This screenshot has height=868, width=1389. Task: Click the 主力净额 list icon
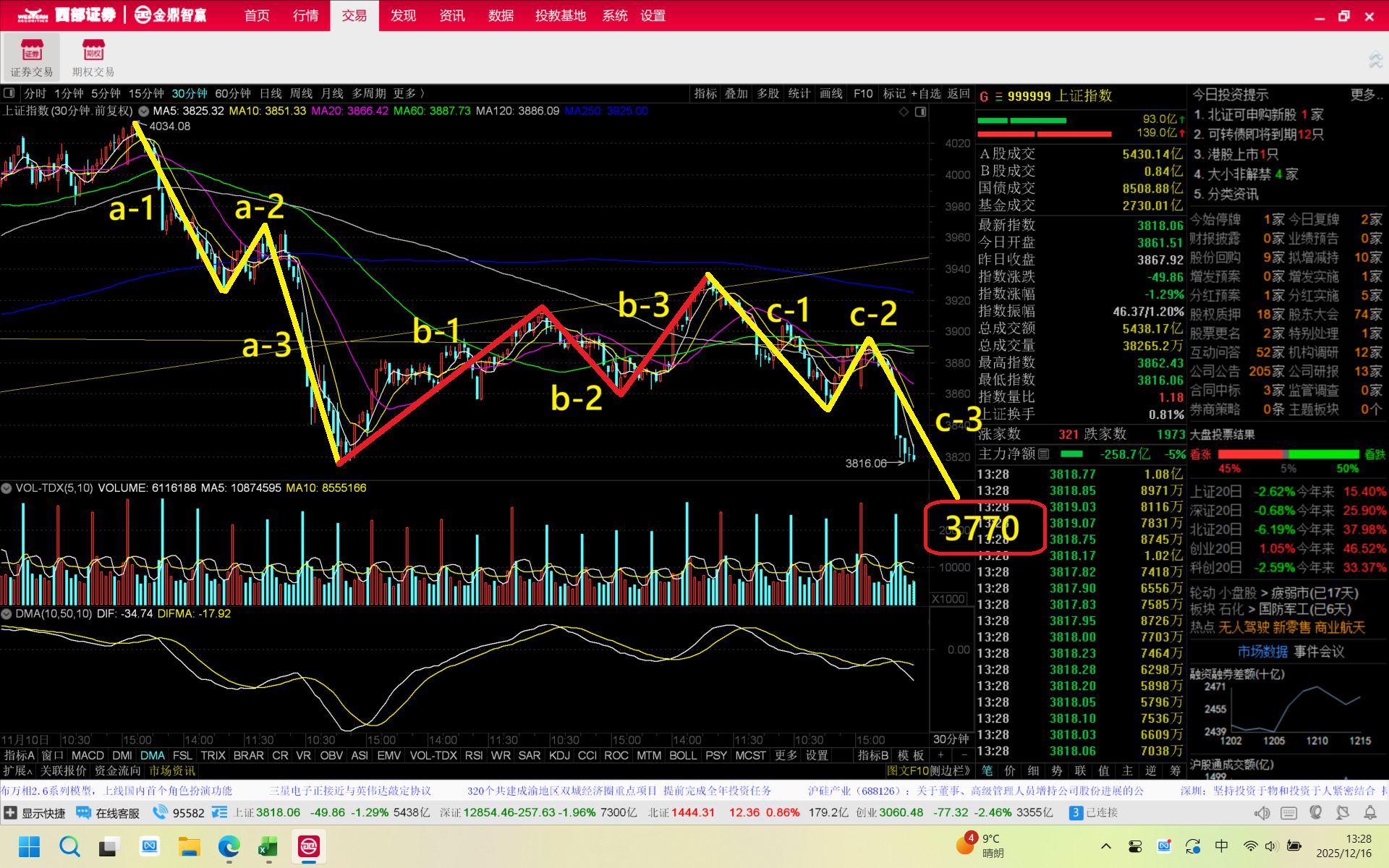[x=1043, y=454]
